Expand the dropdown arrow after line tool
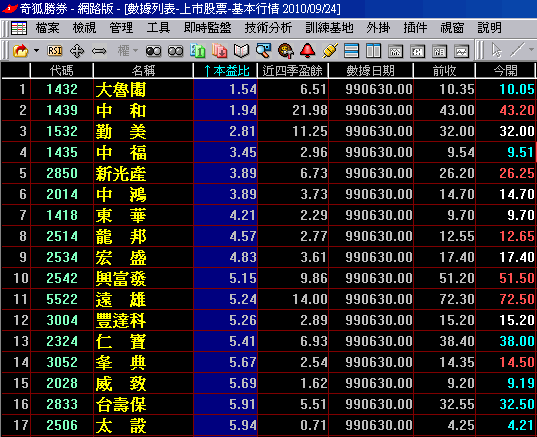The width and height of the screenshot is (537, 437). 531,50
